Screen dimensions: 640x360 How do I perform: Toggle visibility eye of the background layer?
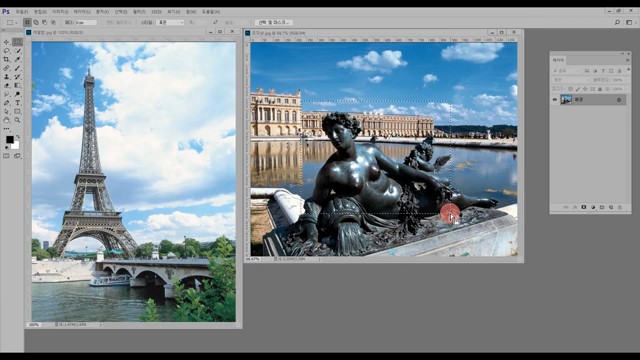click(555, 99)
